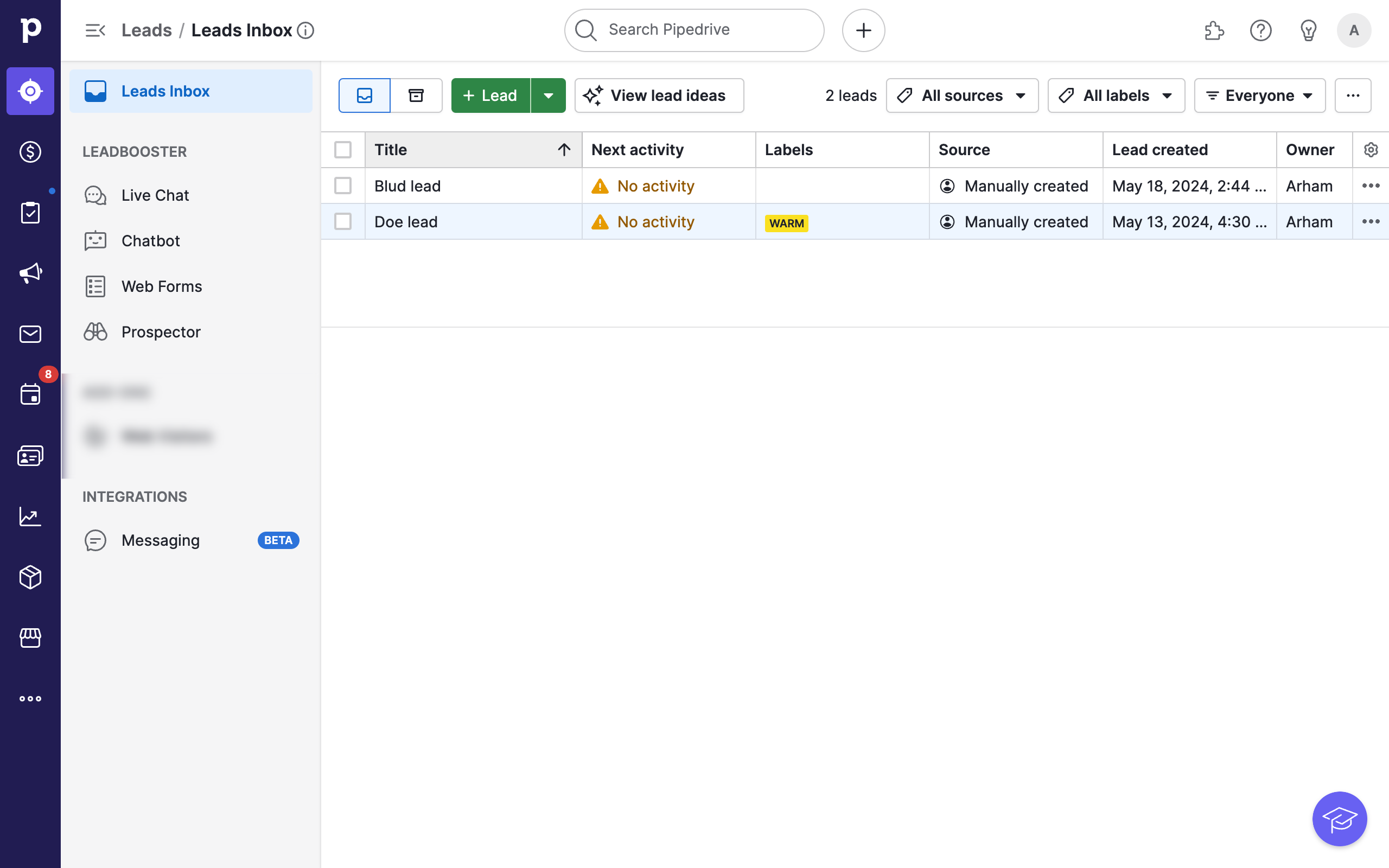Click the Leads breadcrumb link
This screenshot has height=868, width=1389.
pos(146,30)
